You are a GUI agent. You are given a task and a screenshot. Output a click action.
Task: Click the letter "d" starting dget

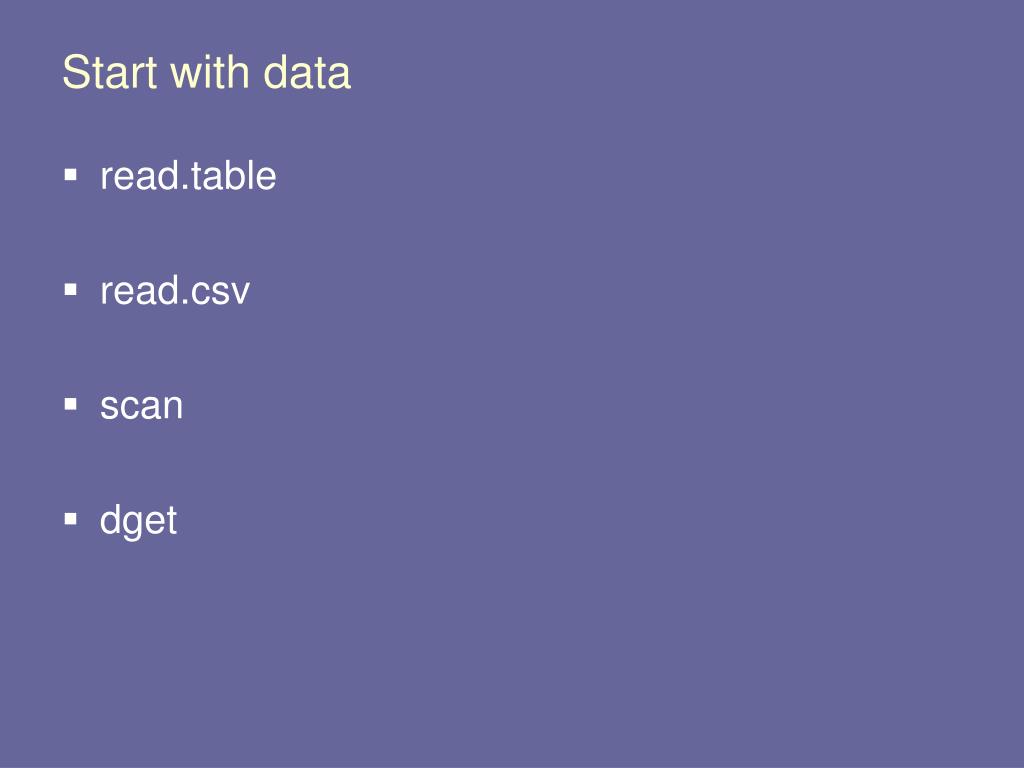tap(109, 520)
